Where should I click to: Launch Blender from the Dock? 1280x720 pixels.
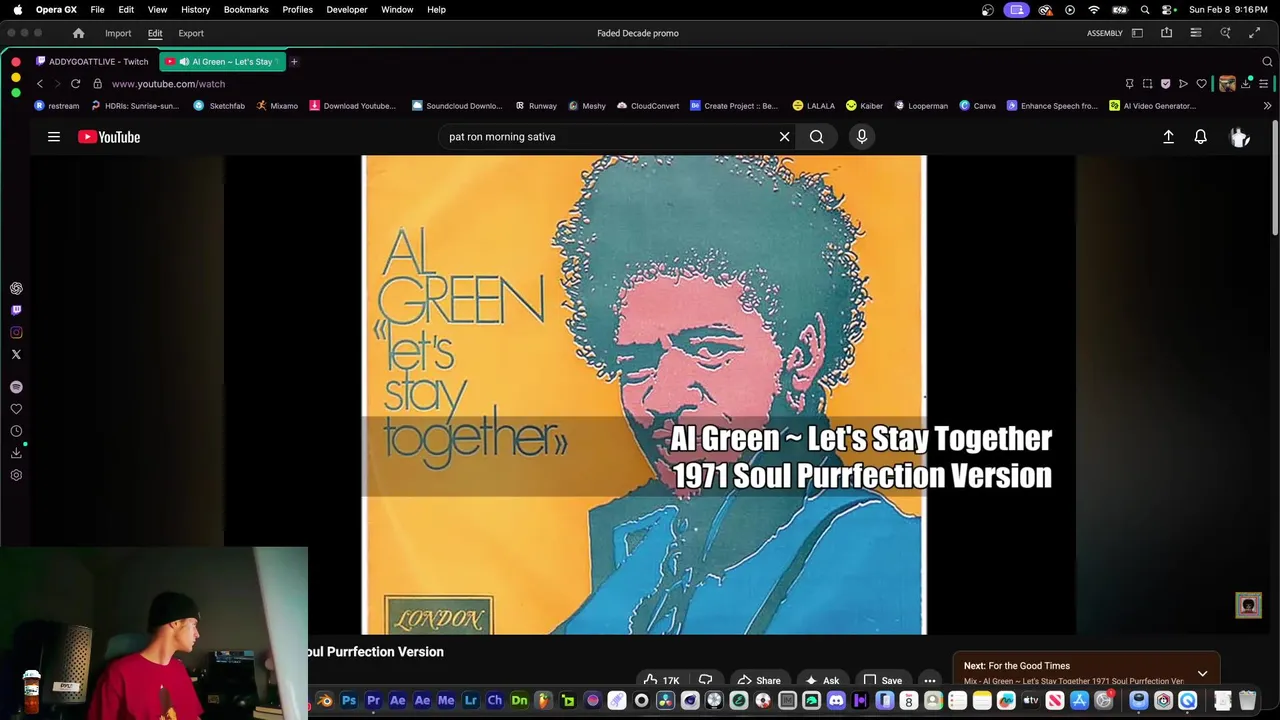[x=325, y=700]
